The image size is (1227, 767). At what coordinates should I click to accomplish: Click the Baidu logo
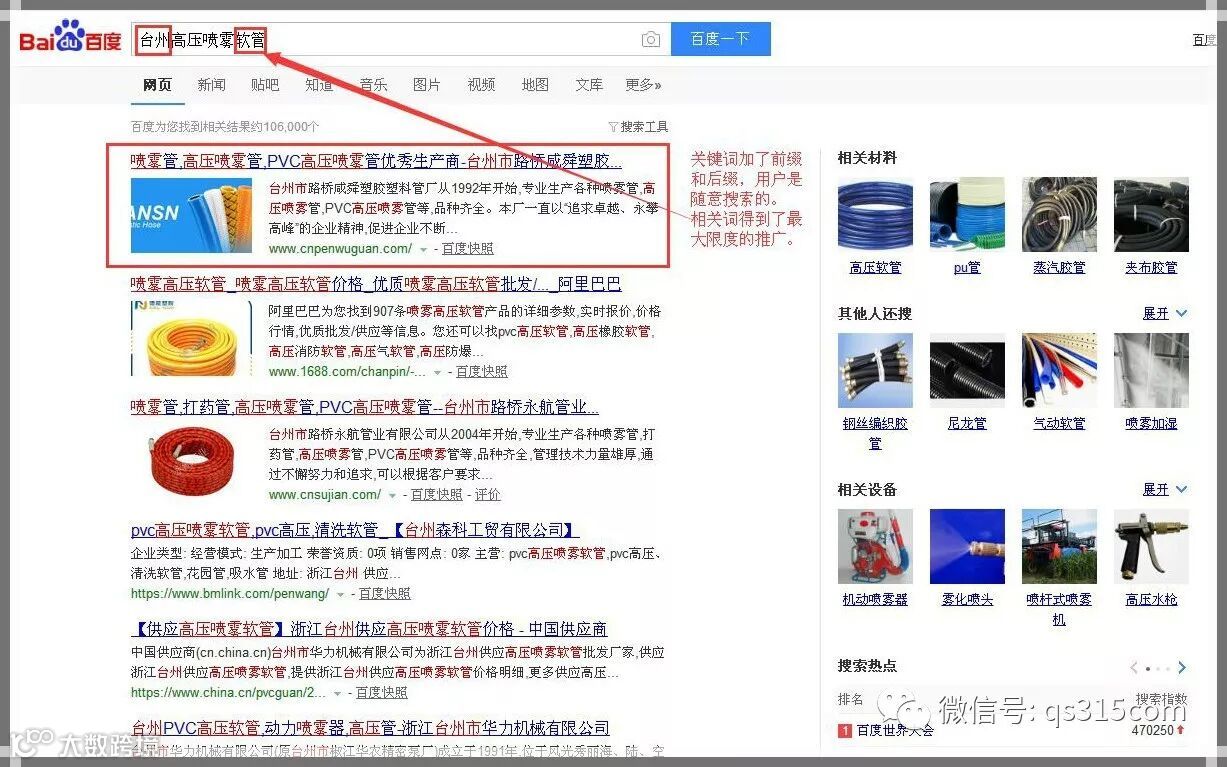70,38
